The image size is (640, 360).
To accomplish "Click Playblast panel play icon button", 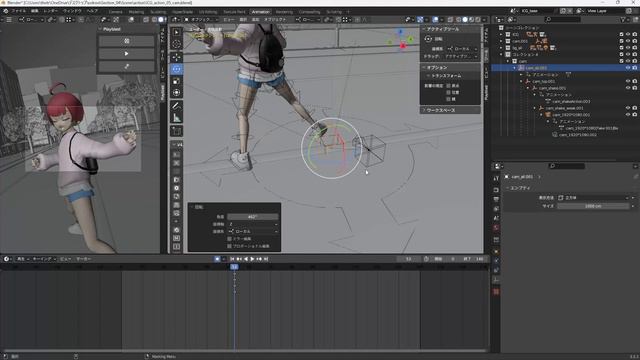I will click(127, 53).
